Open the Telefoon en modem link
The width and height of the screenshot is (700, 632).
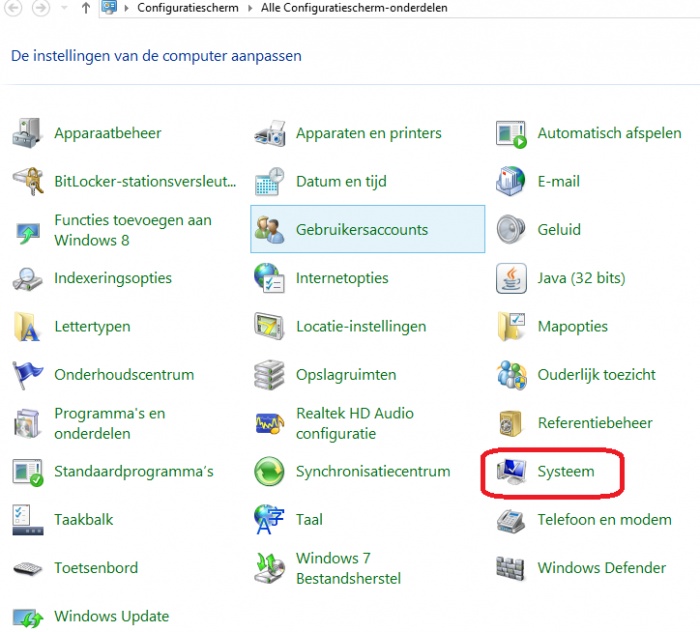coord(604,520)
